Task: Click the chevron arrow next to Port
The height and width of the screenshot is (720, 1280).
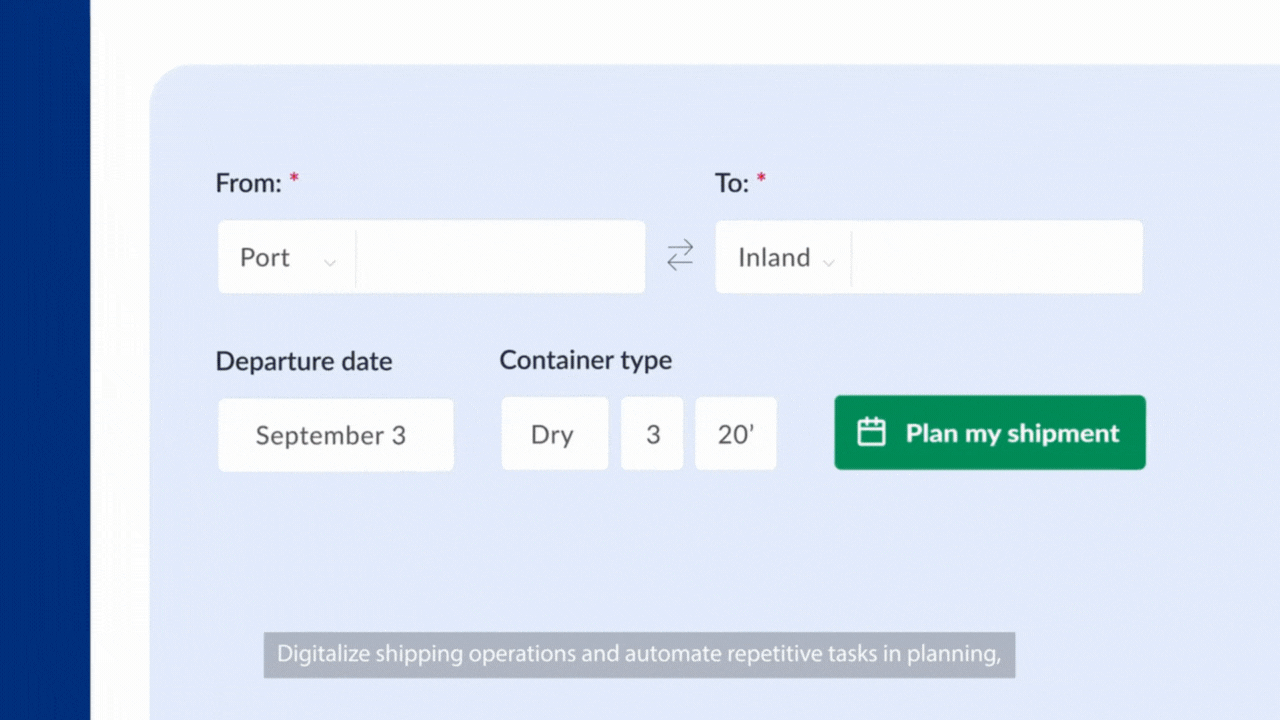Action: click(x=329, y=262)
